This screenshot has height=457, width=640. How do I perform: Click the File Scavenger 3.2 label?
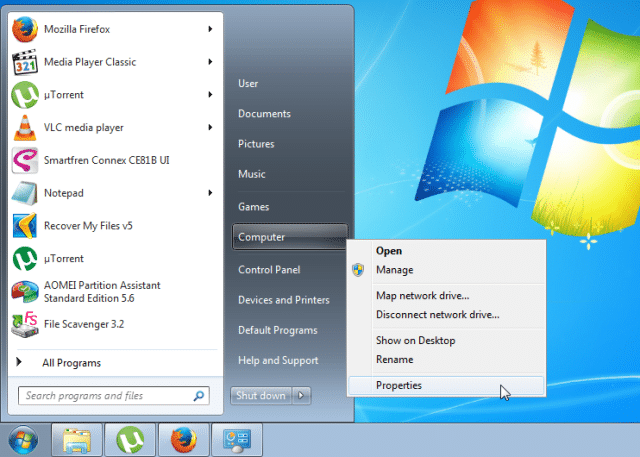tap(84, 324)
